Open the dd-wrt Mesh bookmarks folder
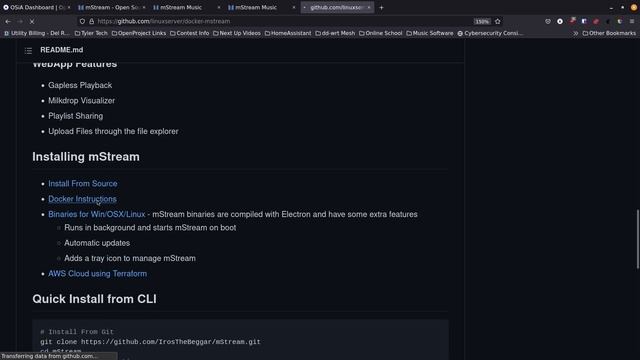Screen dimensions: 640x360 pyautogui.click(x=335, y=33)
